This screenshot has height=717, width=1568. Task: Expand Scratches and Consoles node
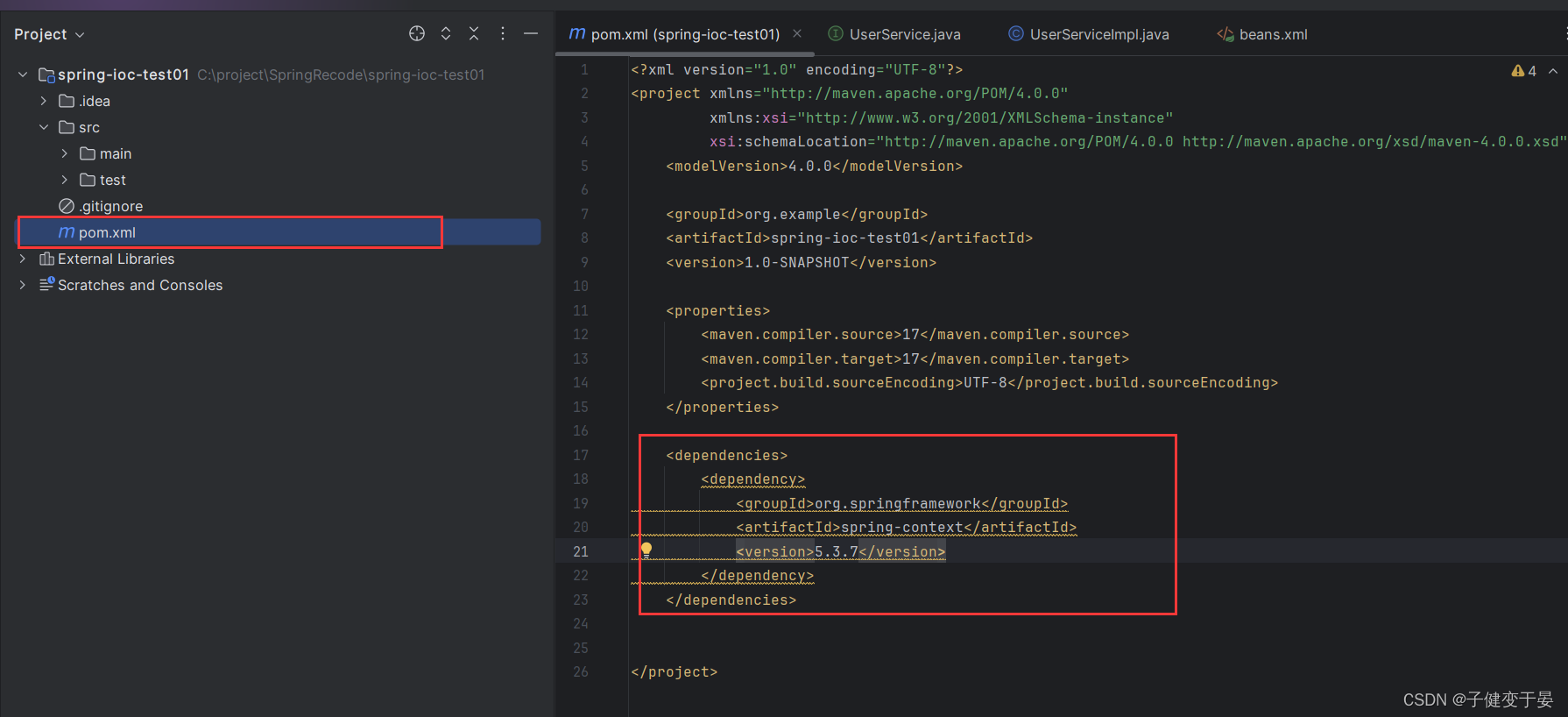coord(23,285)
